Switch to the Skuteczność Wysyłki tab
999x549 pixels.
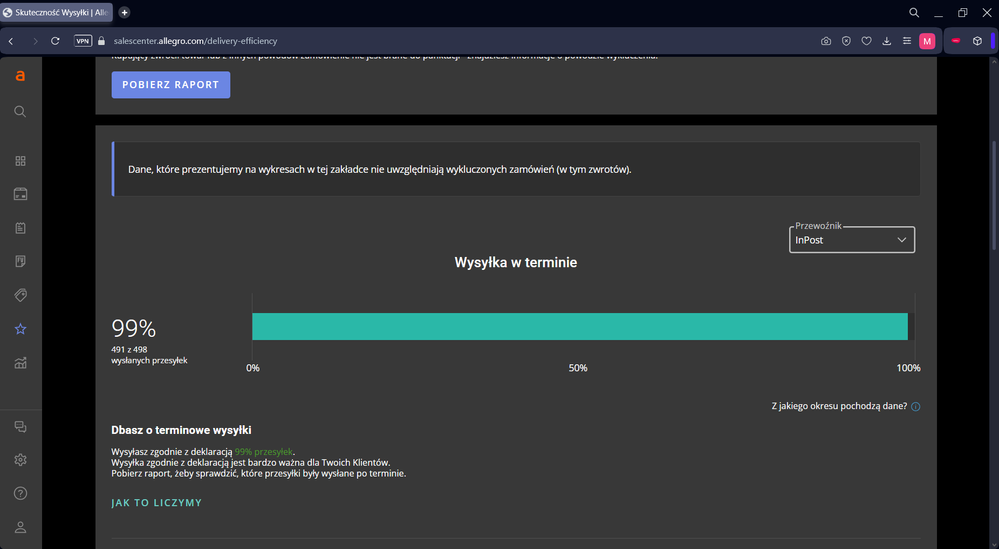(56, 13)
